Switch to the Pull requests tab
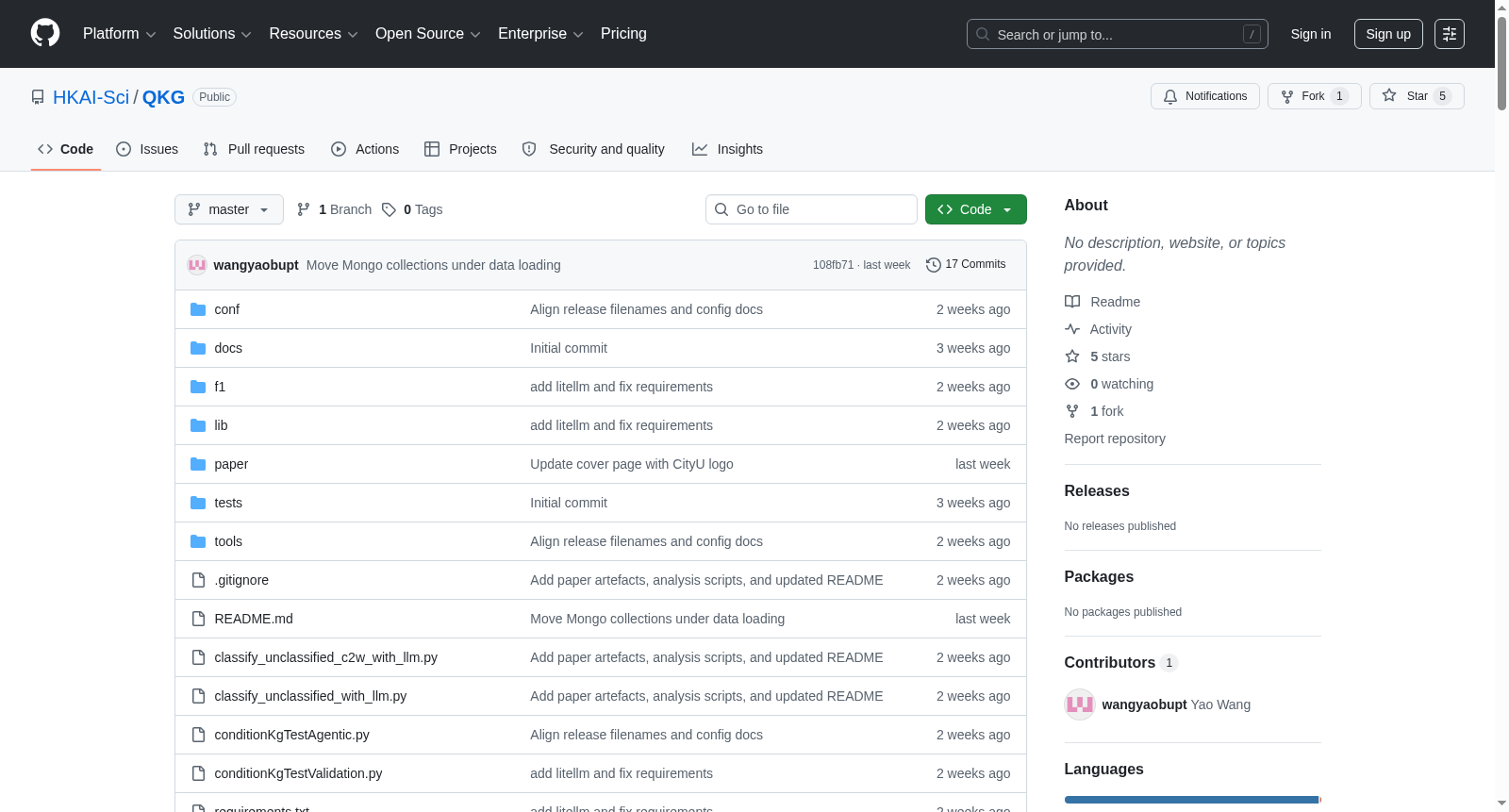The image size is (1509, 812). click(254, 149)
